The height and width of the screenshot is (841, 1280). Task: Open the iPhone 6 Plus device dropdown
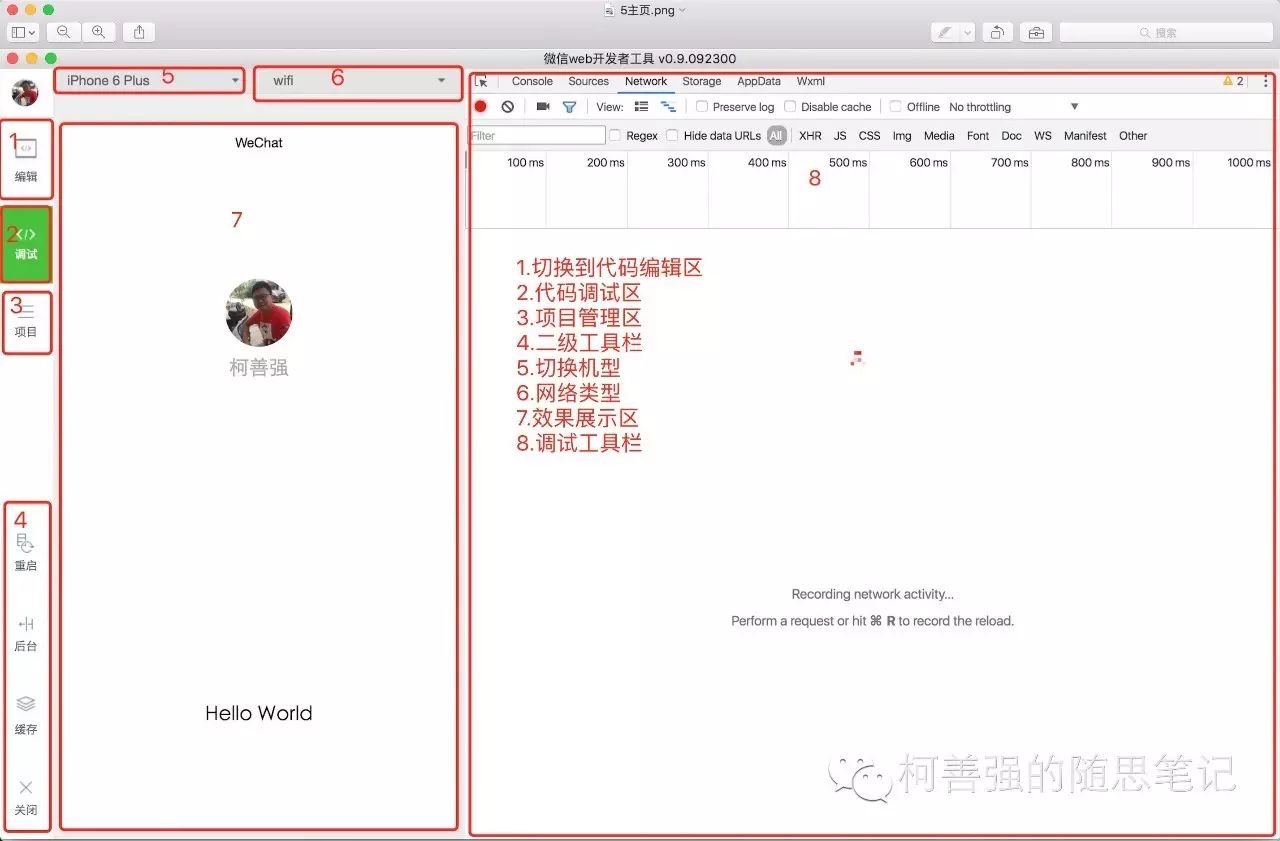[x=151, y=80]
